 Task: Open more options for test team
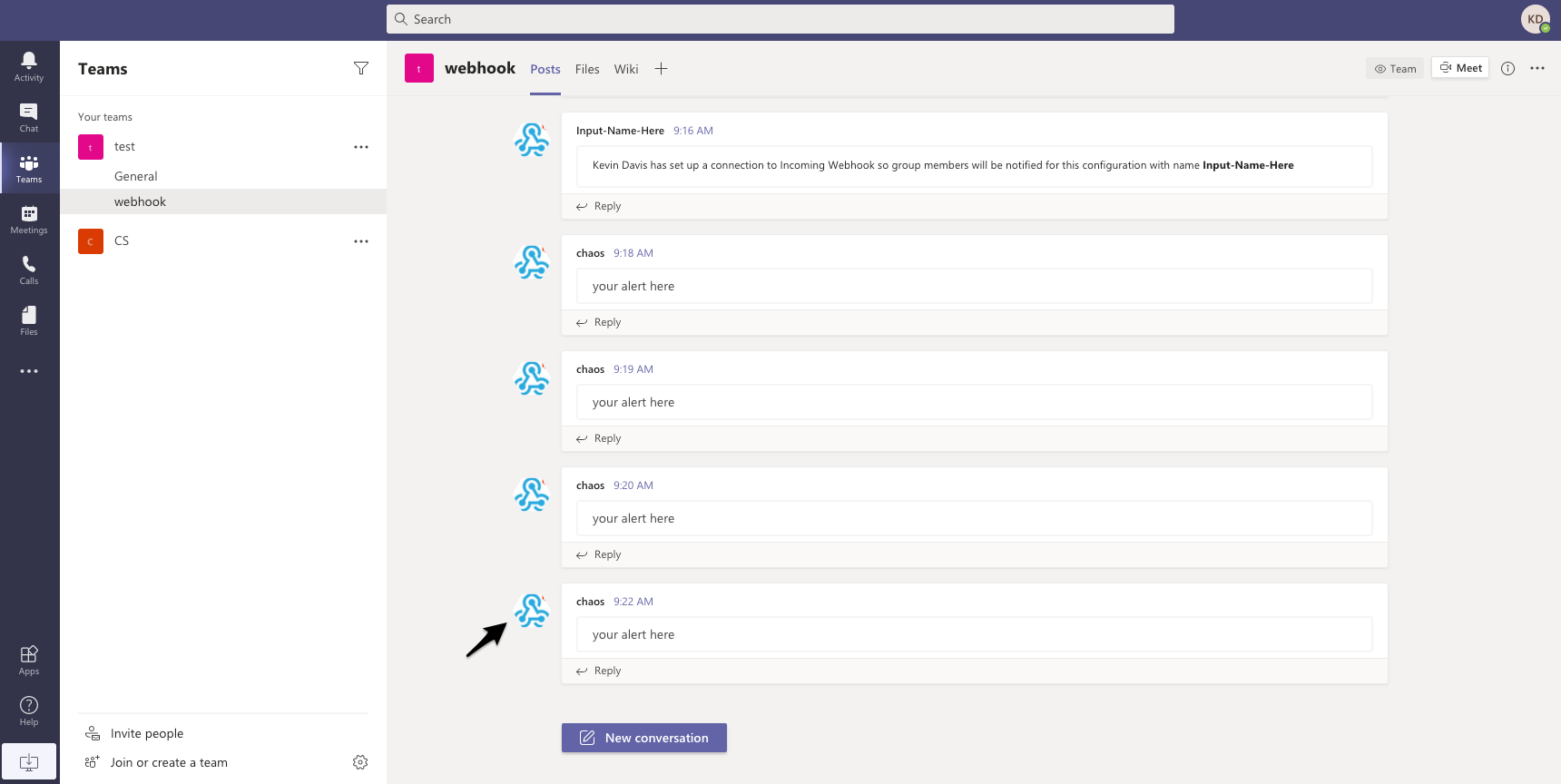(361, 147)
